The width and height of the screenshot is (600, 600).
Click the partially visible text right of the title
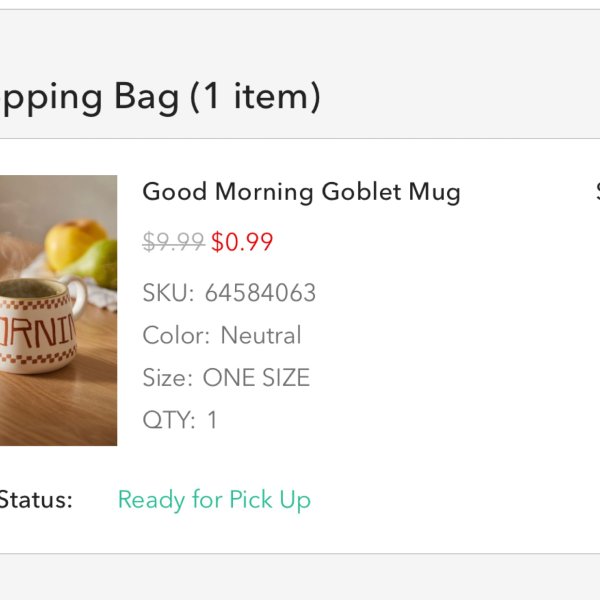[x=598, y=191]
